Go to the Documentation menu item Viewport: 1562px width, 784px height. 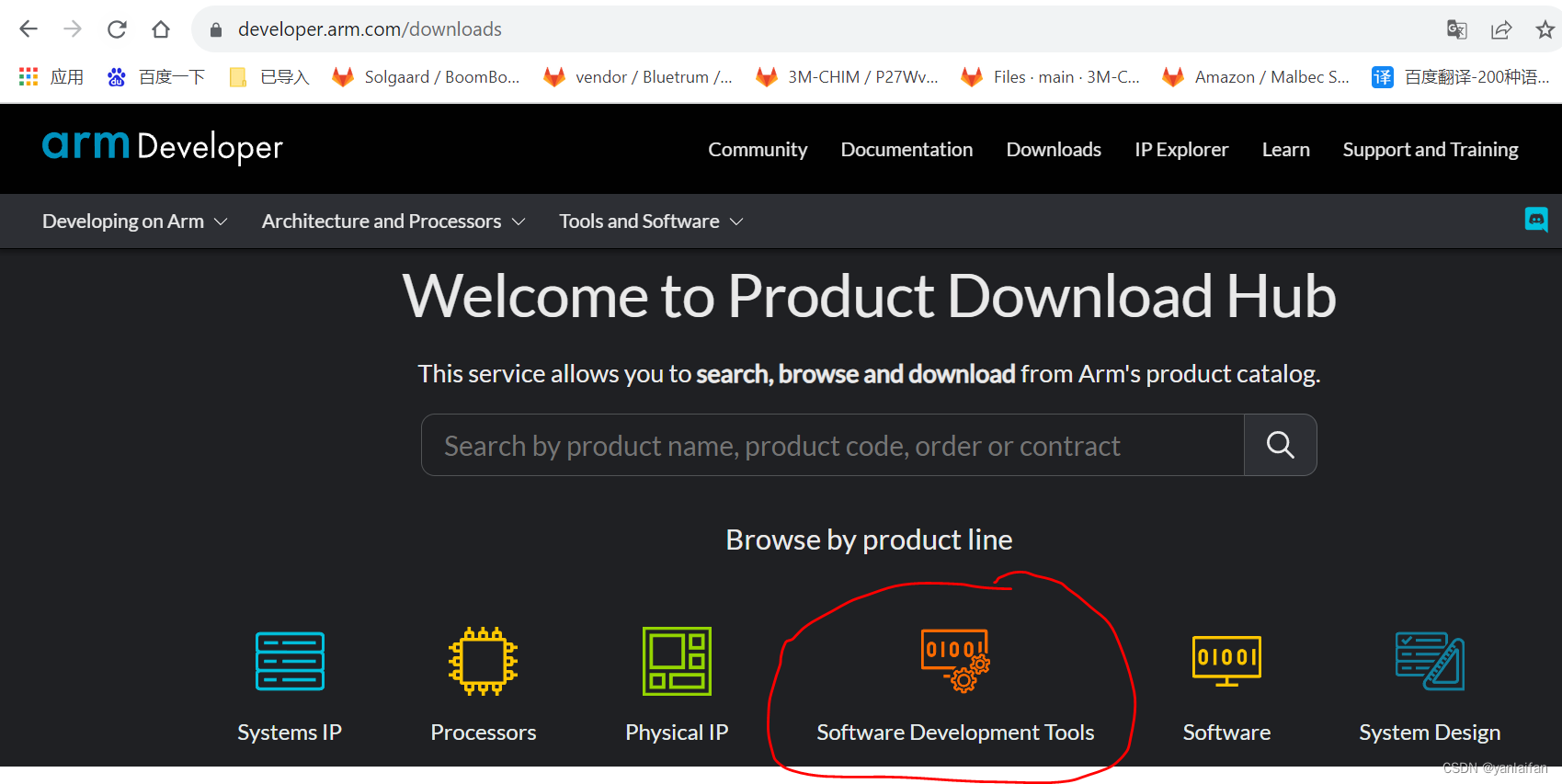pyautogui.click(x=906, y=150)
